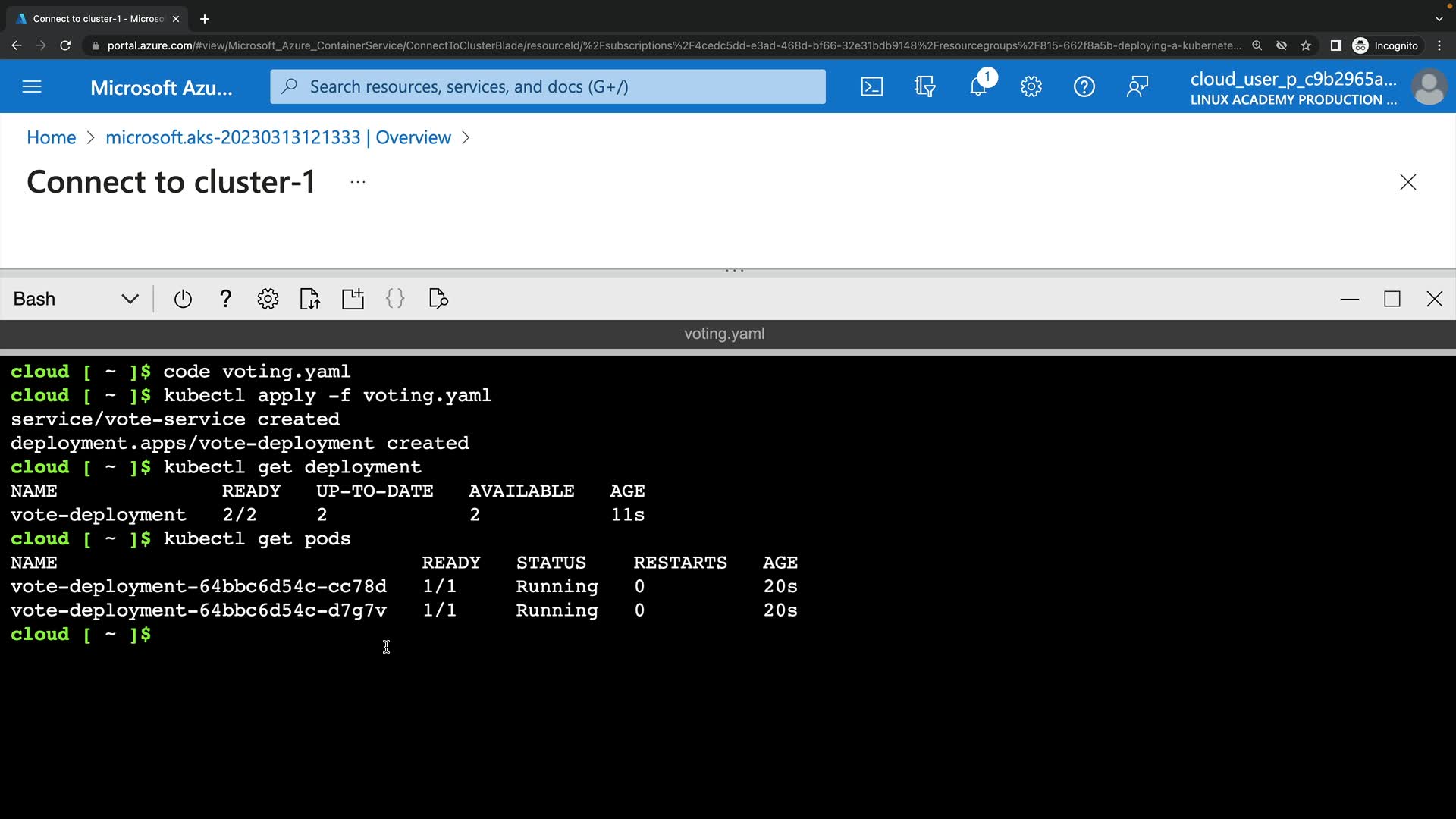Open portal settings gear in header

(1031, 86)
